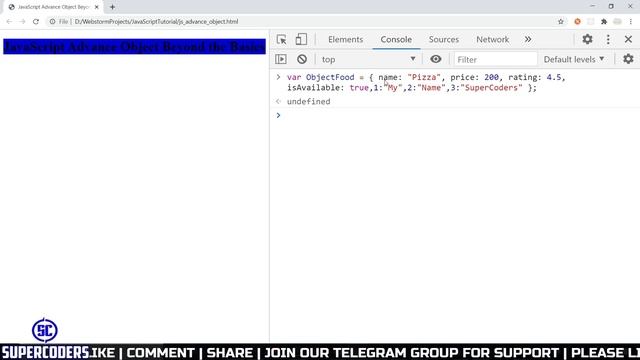Open the DevTools three-dot customize menu
Image resolution: width=640 pixels, height=360 pixels.
pos(608,39)
